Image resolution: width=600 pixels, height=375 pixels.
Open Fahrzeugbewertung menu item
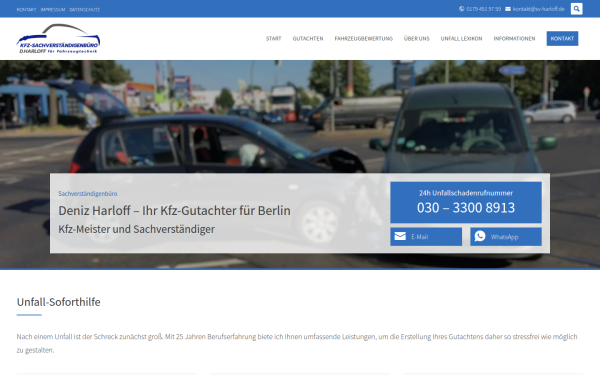364,39
